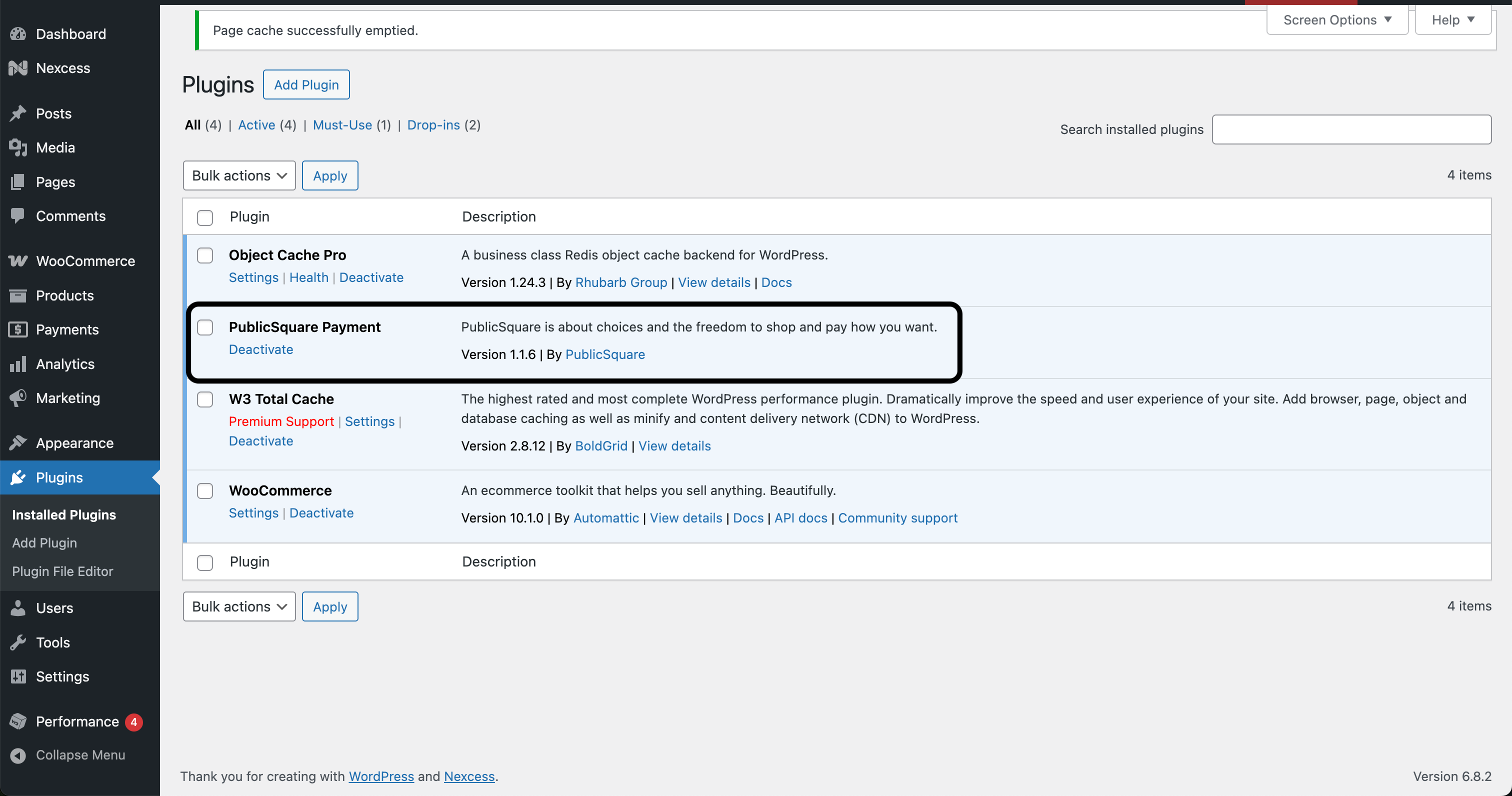The image size is (1512, 796).
Task: Open the Rhubarb Group author link
Action: [621, 282]
